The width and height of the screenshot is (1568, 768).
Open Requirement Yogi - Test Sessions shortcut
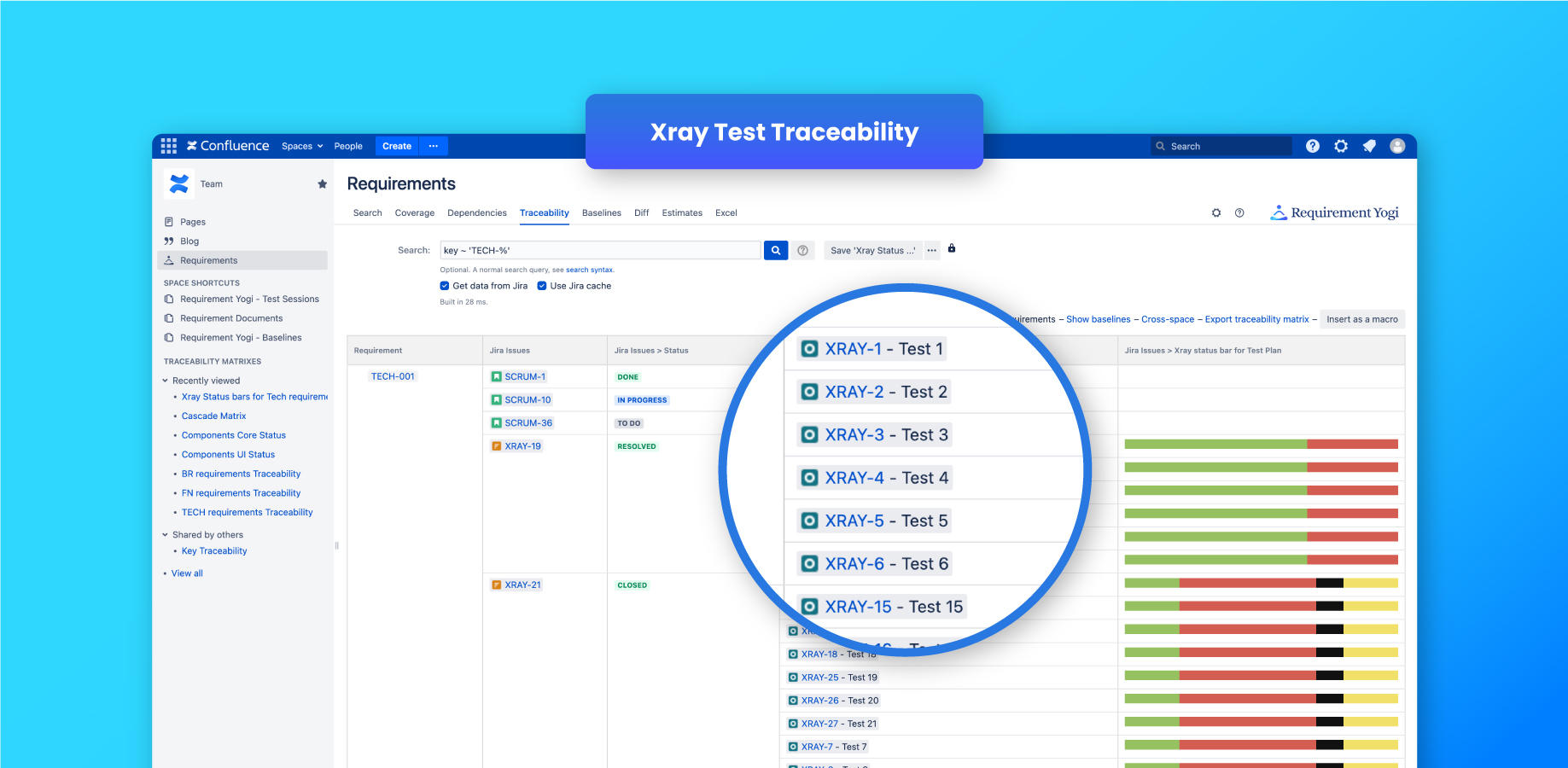click(249, 299)
